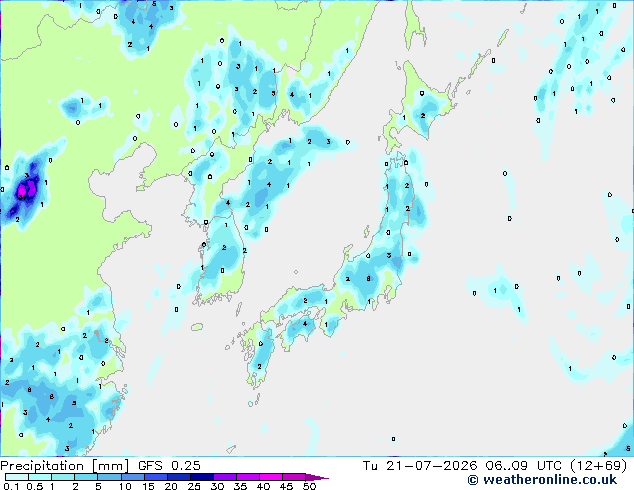Image resolution: width=634 pixels, height=490 pixels.
Task: Click the 15–20 mm legend color swatch
Action: point(155,477)
